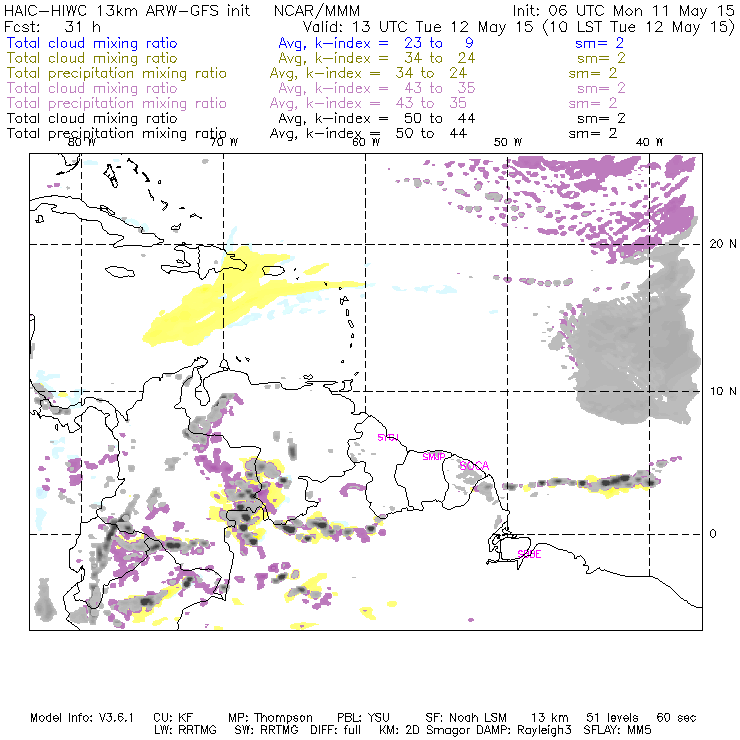Click the 'SFLAY: MM5' footer text

pos(617,730)
